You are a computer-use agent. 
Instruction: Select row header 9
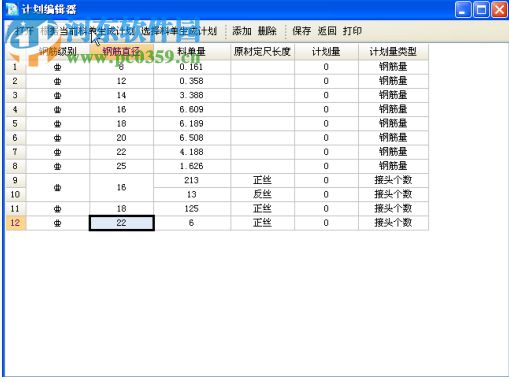[x=15, y=180]
